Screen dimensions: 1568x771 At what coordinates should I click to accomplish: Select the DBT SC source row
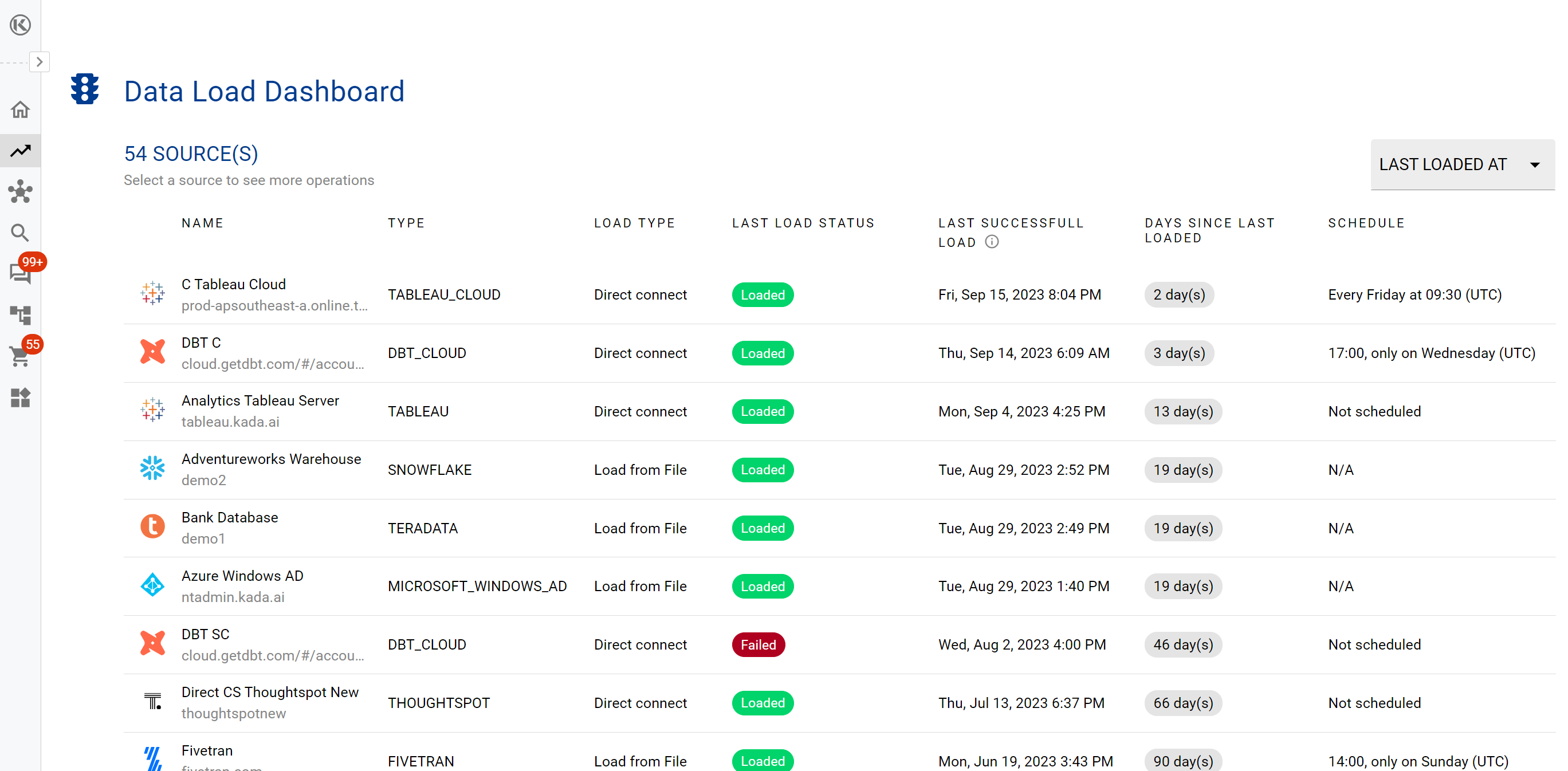click(x=205, y=634)
